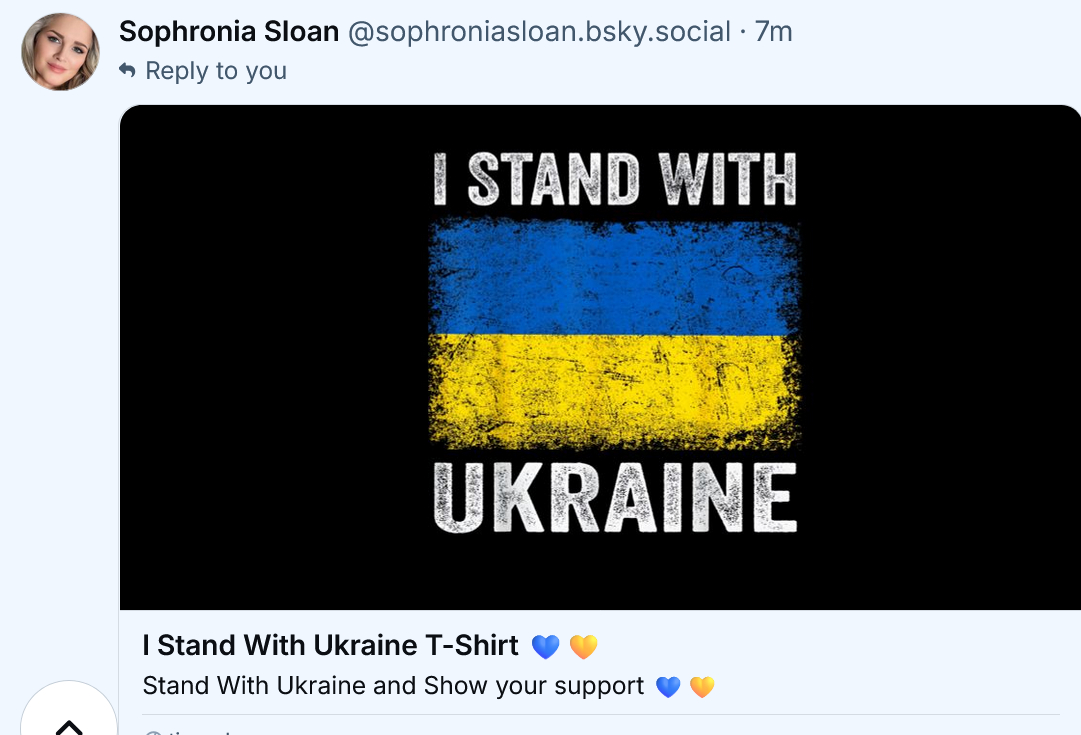Image resolution: width=1081 pixels, height=735 pixels.
Task: Click the yellow heart emoji in the card description
Action: click(x=703, y=687)
